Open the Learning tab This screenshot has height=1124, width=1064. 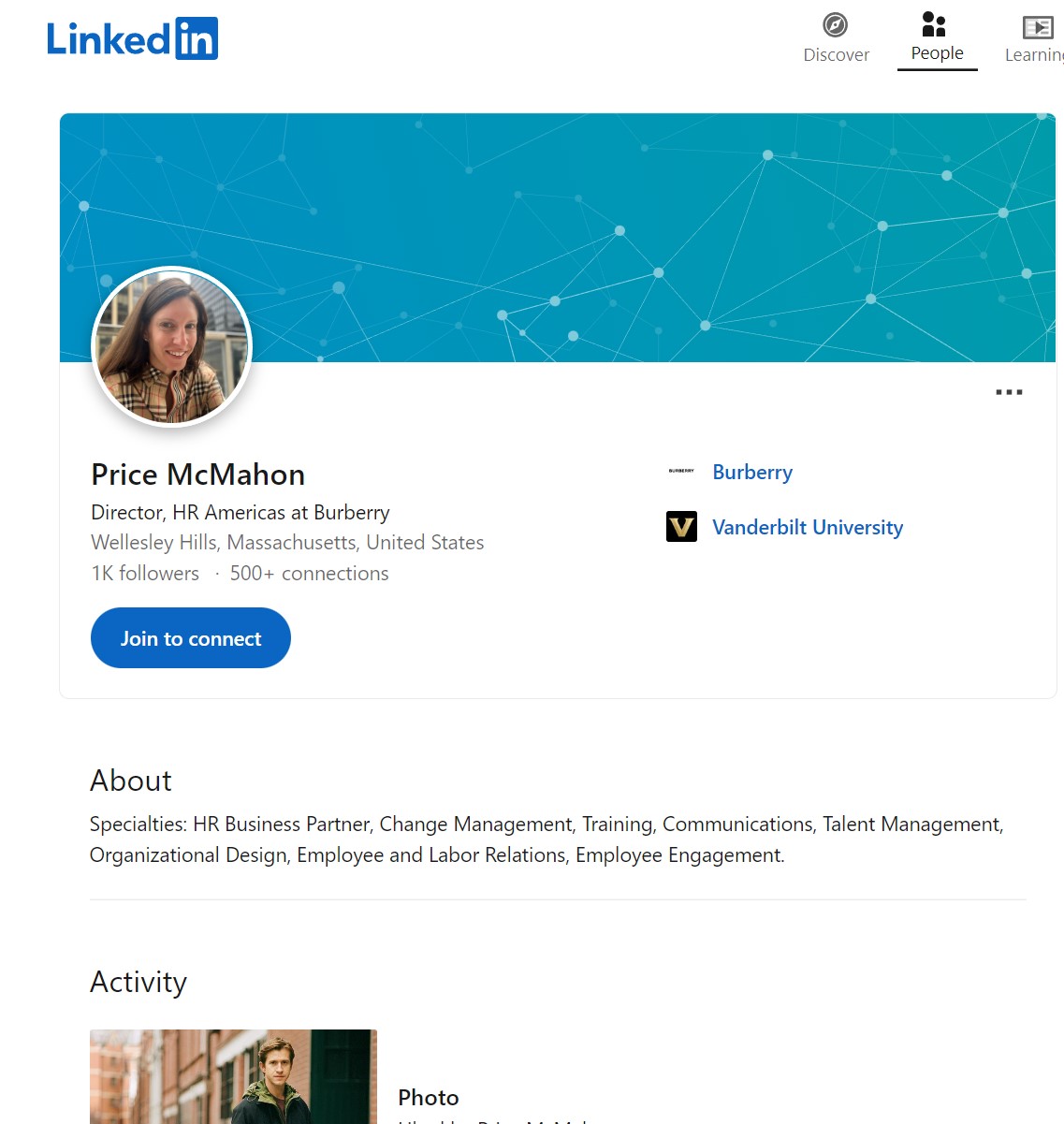pos(1036,38)
